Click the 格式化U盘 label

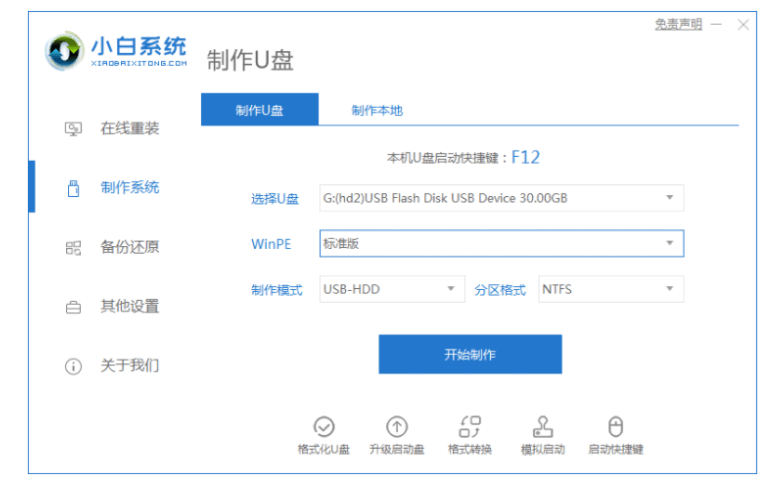[324, 449]
